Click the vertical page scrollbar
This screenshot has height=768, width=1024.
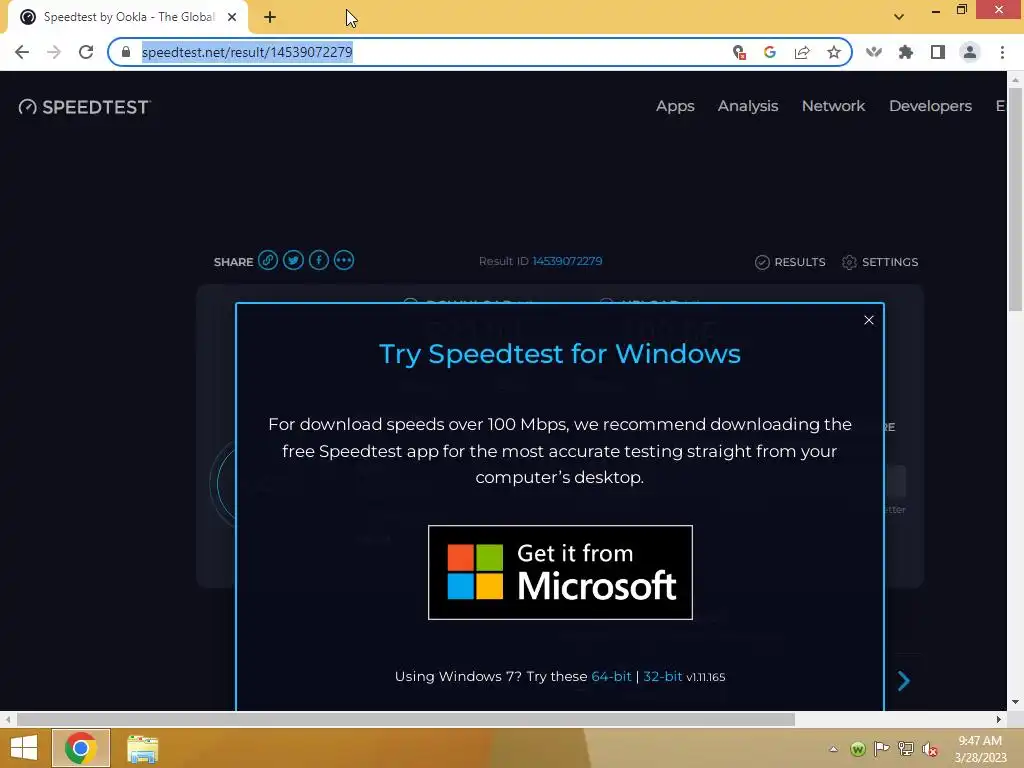coord(1015,199)
